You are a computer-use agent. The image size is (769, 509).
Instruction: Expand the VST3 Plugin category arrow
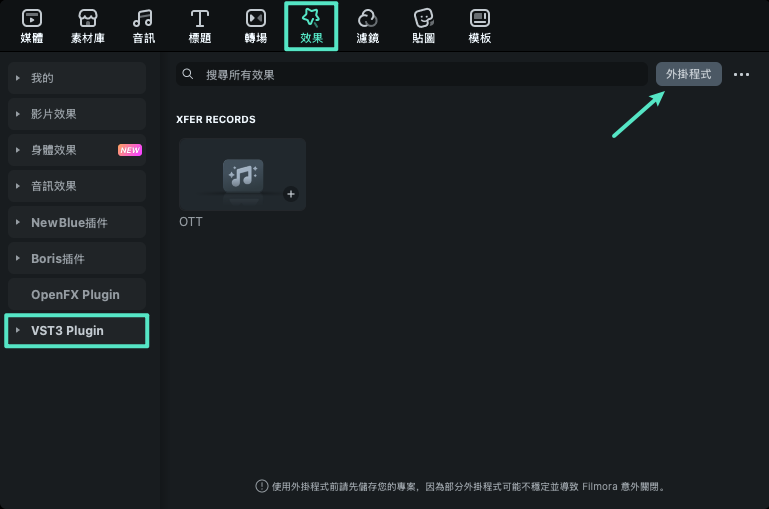click(x=18, y=330)
